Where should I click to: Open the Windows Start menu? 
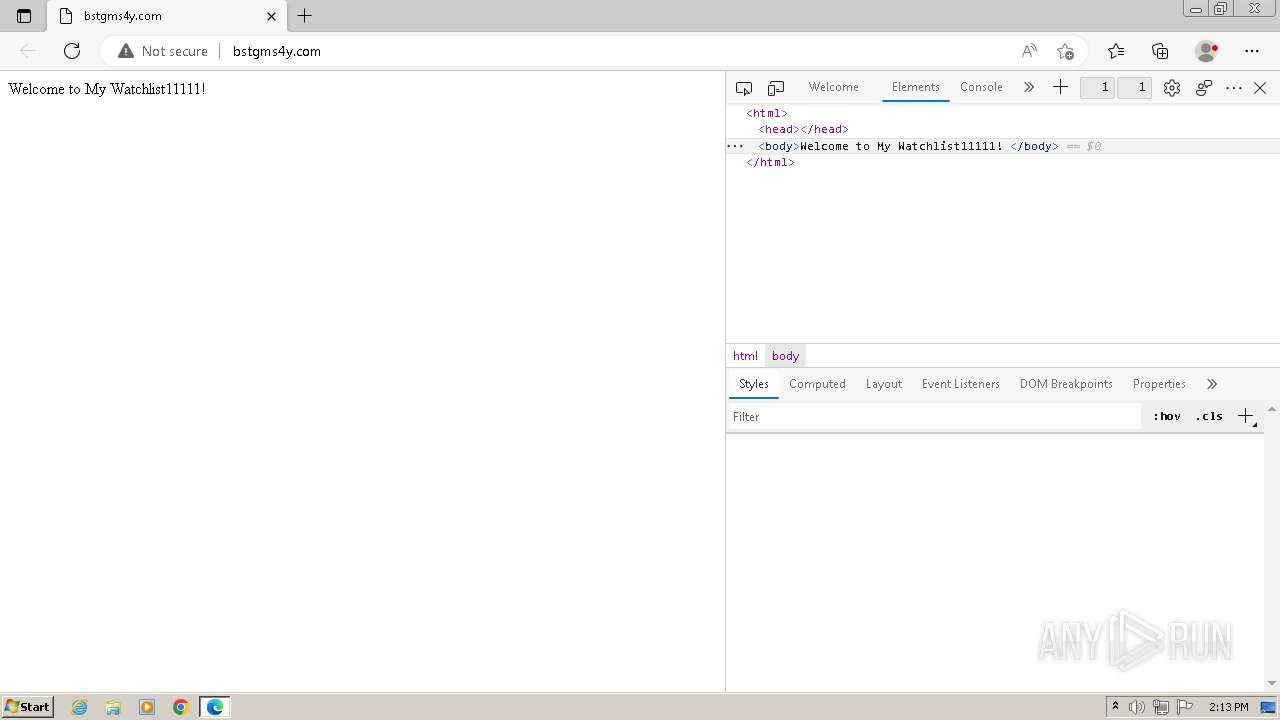(28, 706)
